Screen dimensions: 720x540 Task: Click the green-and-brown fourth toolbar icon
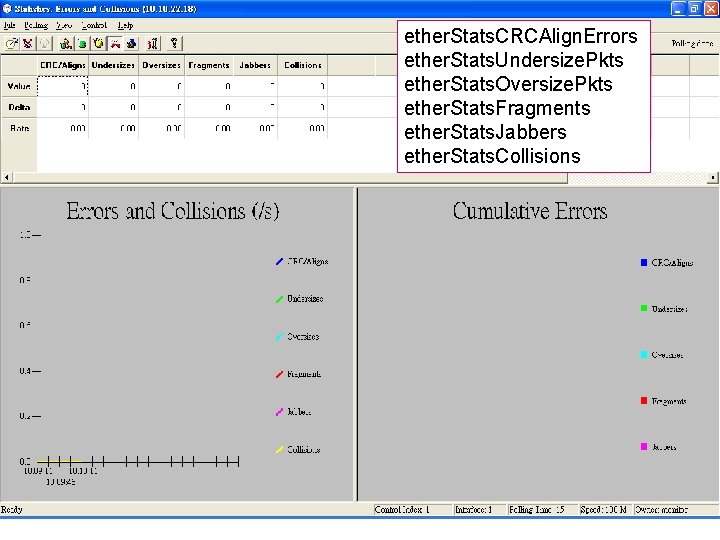click(x=66, y=44)
